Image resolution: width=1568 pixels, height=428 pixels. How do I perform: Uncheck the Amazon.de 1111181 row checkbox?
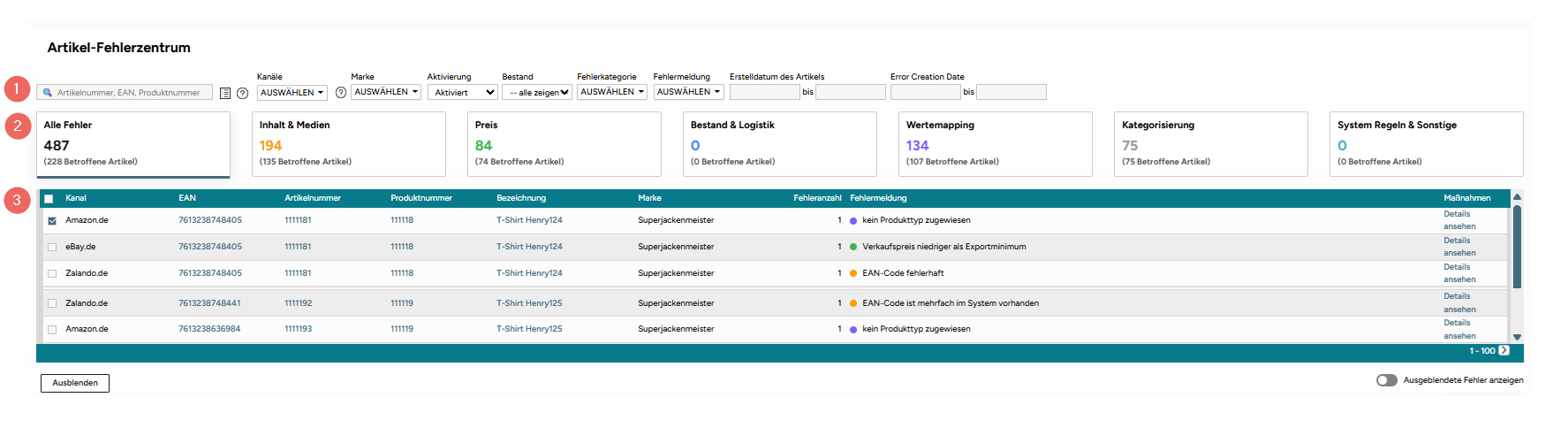tap(52, 221)
